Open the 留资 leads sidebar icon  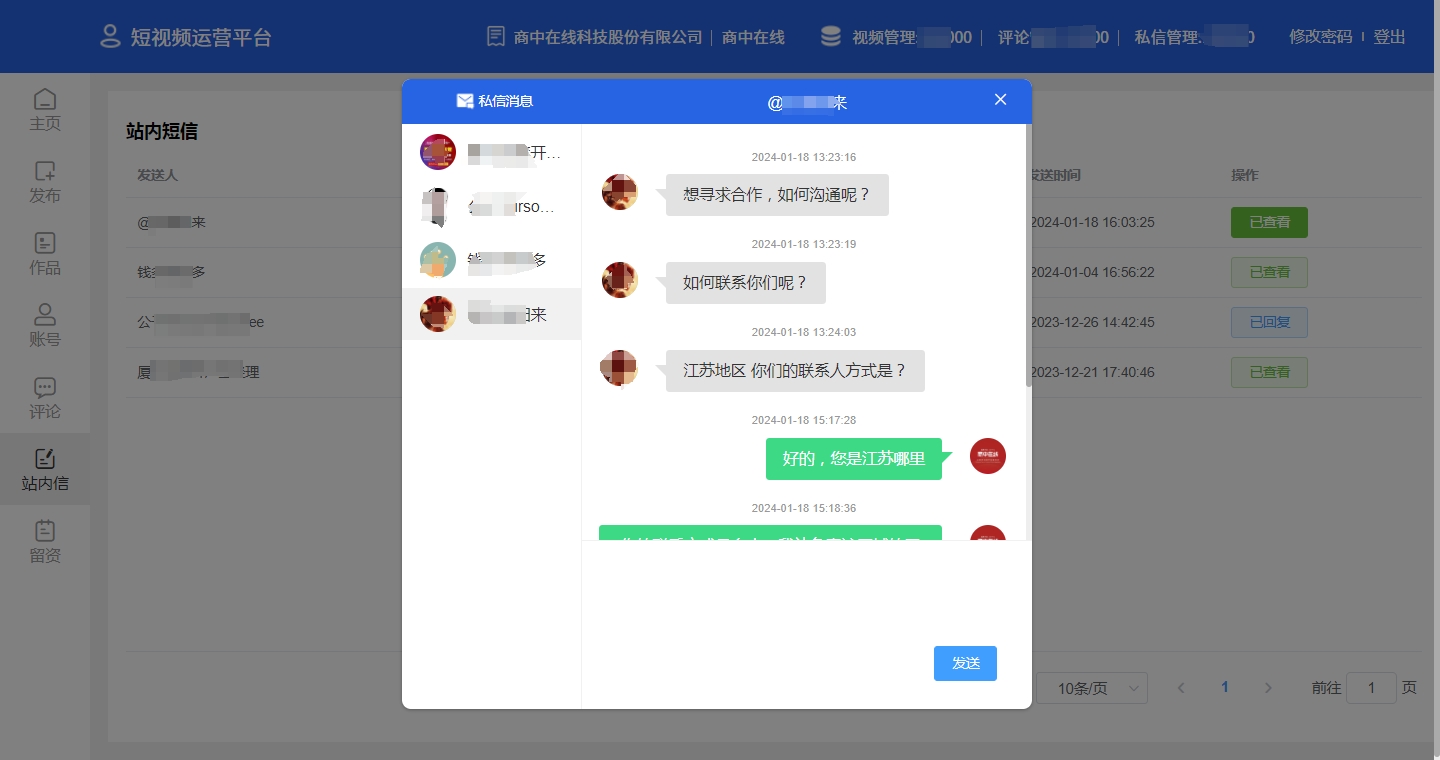[x=44, y=531]
